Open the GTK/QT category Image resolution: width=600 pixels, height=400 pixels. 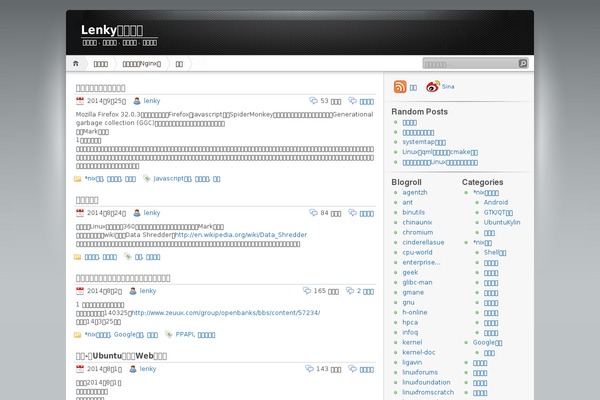pyautogui.click(x=498, y=212)
